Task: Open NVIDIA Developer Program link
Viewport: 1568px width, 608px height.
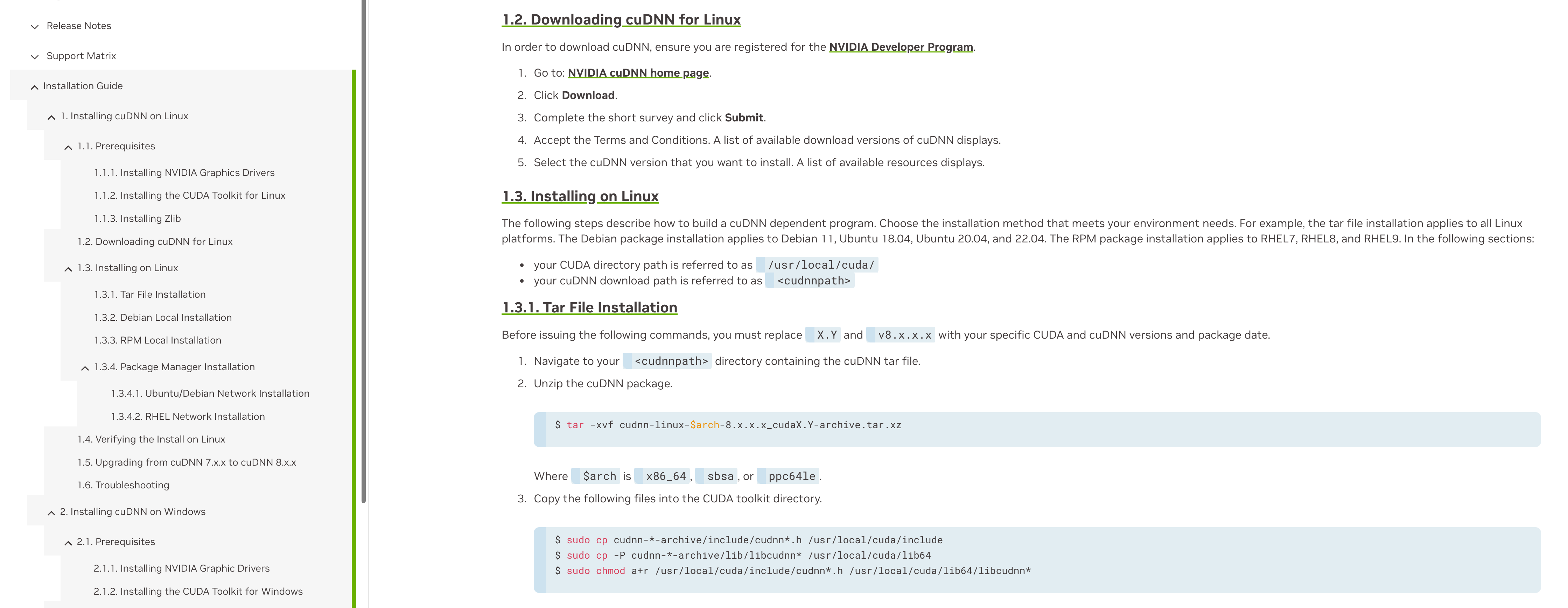Action: 900,48
